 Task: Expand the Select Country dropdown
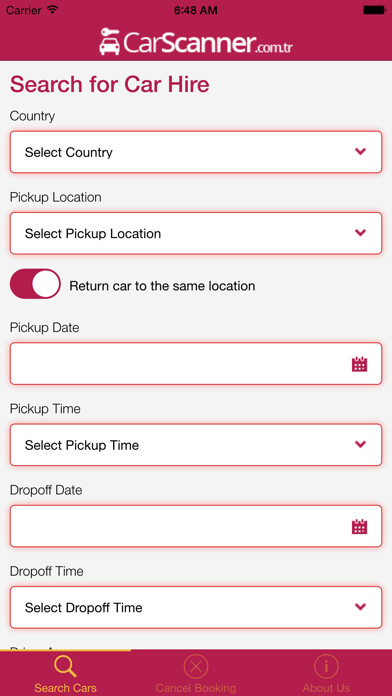[x=196, y=152]
